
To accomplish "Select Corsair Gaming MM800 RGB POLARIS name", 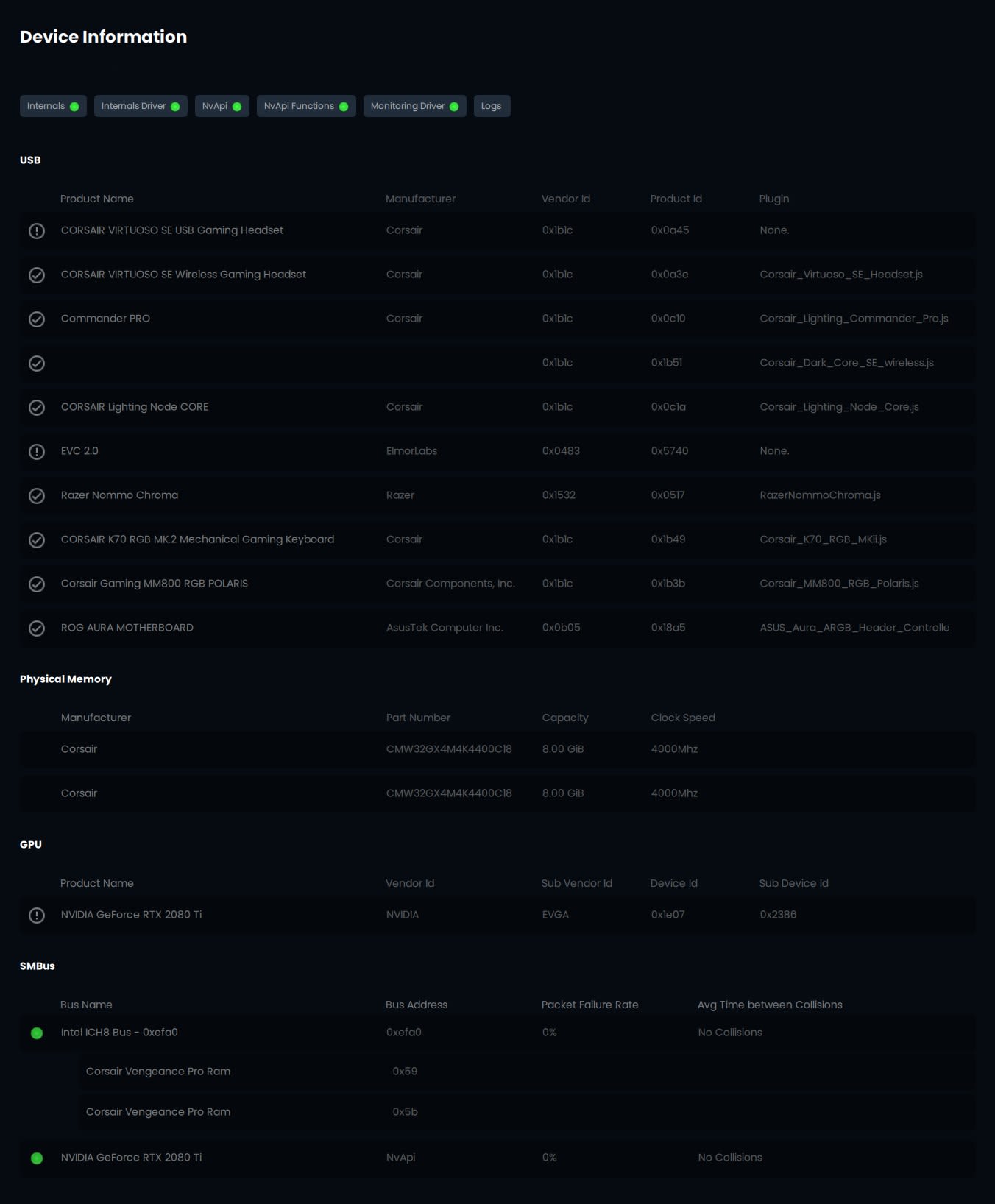I will (155, 584).
